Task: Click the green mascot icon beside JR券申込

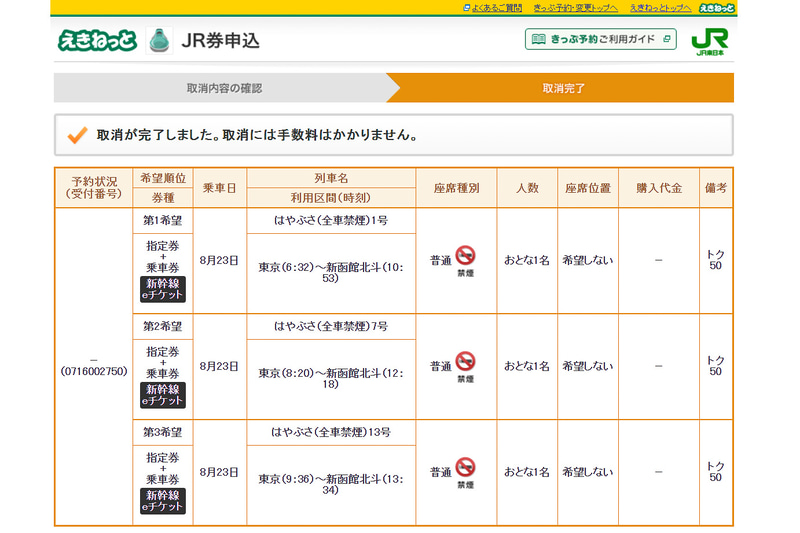Action: pos(159,40)
